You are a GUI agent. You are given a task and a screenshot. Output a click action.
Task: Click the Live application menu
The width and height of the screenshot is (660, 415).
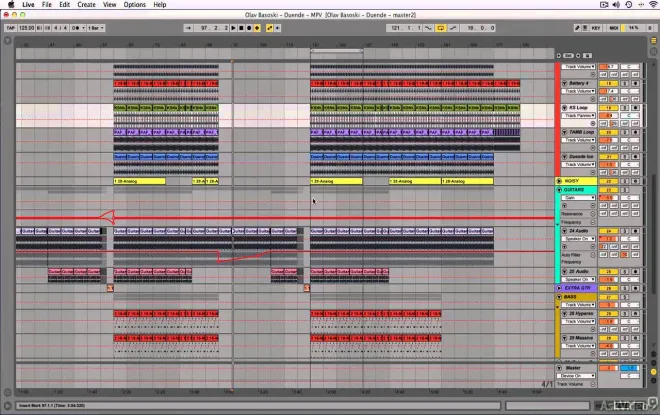coord(28,5)
